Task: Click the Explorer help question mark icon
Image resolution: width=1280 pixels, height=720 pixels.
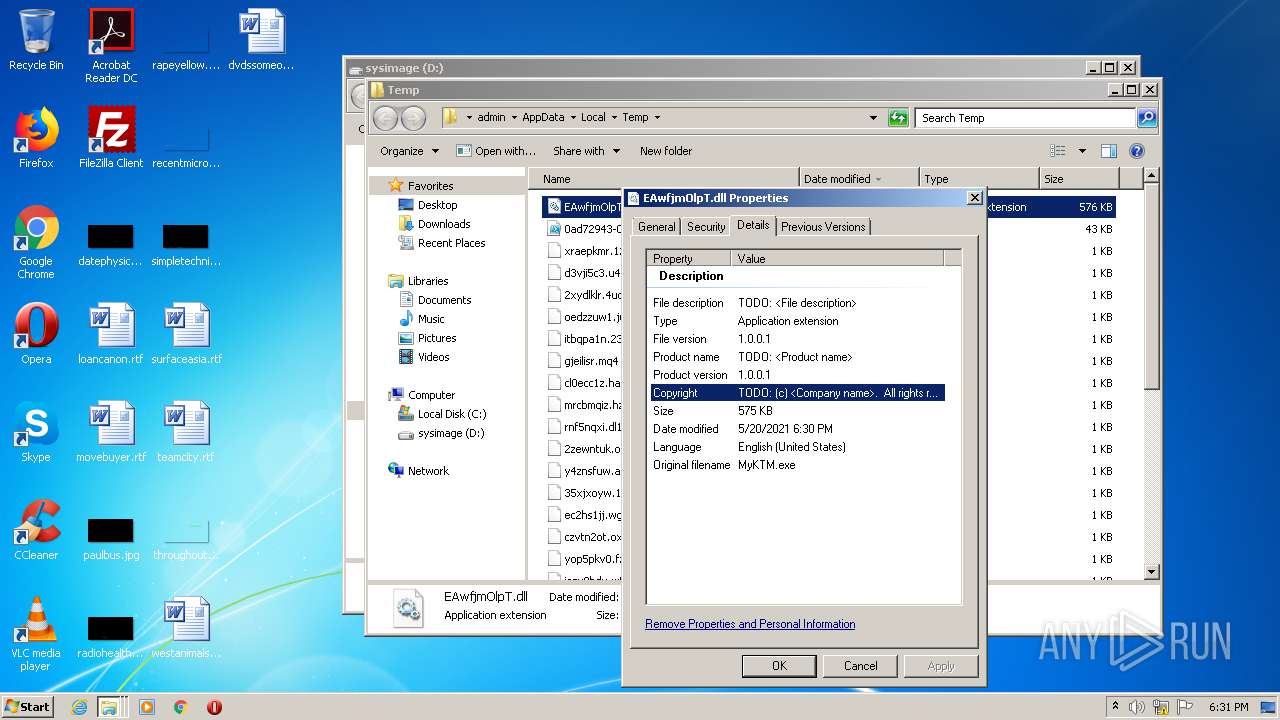Action: coord(1136,151)
